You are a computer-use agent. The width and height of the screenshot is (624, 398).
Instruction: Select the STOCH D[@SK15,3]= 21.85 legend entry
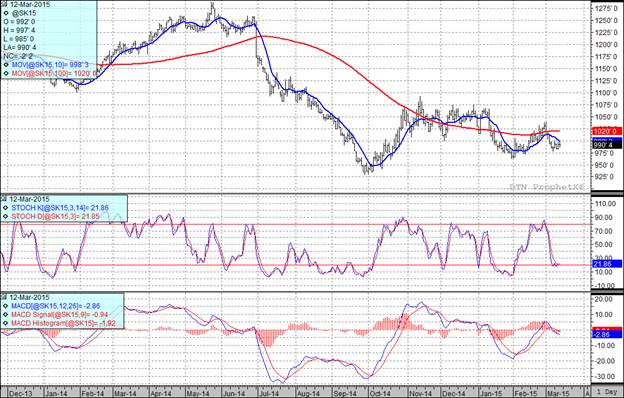click(56, 217)
